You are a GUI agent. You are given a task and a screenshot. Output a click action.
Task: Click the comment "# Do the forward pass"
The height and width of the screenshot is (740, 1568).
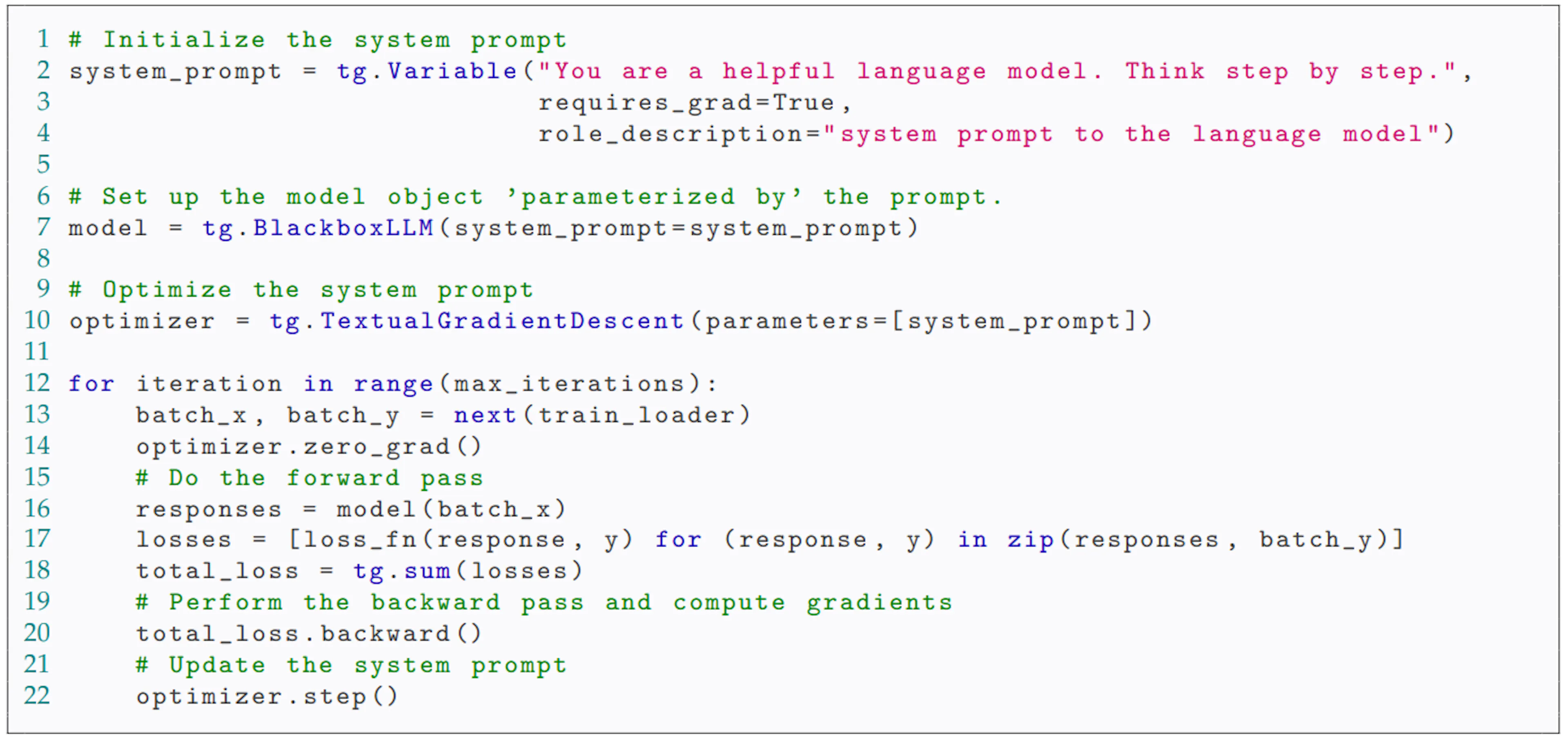(309, 478)
